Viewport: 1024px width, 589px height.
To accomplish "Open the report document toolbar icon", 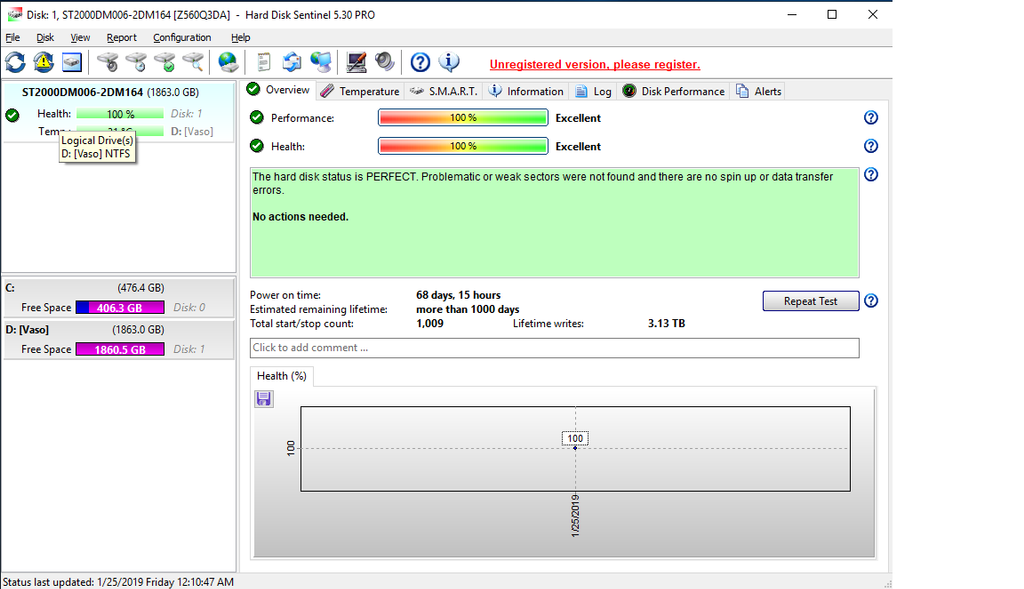I will pos(263,63).
